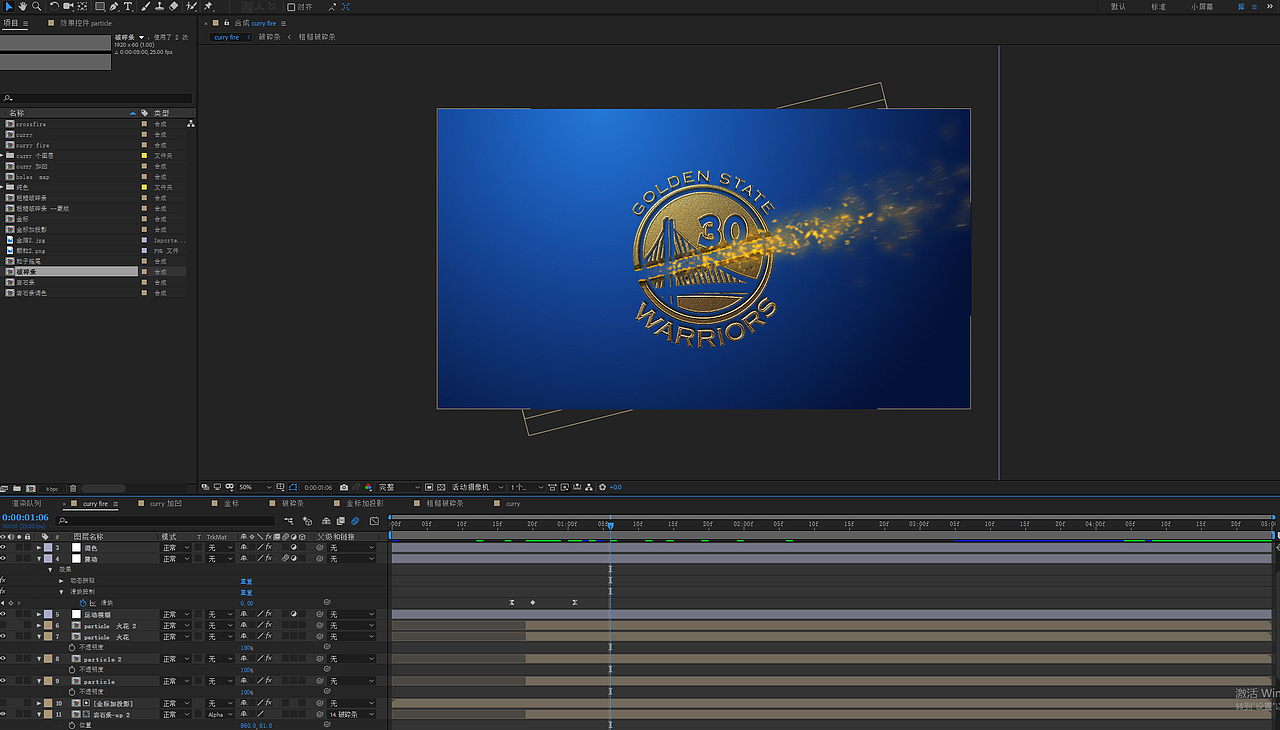Open the 金标 timeline tab
Image resolution: width=1280 pixels, height=730 pixels.
[x=231, y=504]
